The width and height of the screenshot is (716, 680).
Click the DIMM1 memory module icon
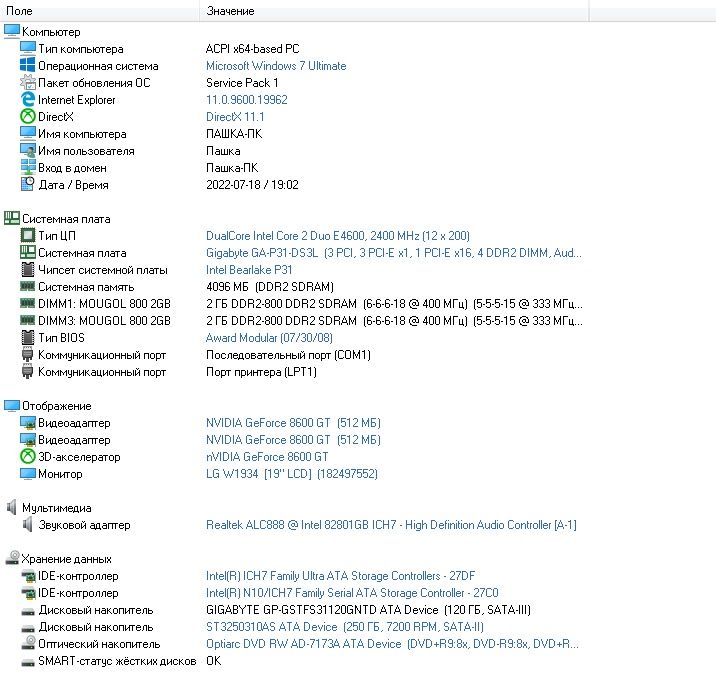(x=28, y=303)
